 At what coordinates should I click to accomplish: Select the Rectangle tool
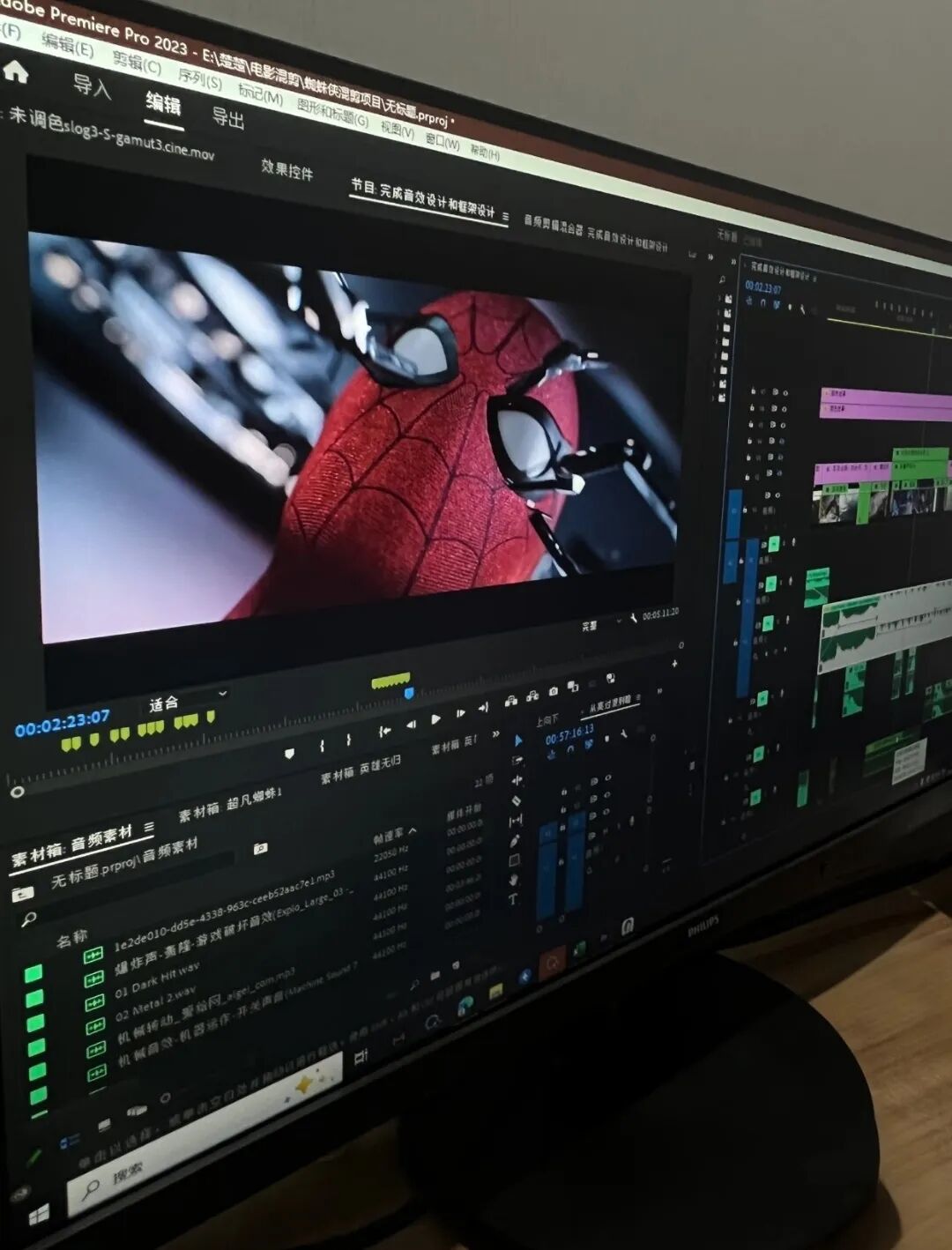point(514,859)
